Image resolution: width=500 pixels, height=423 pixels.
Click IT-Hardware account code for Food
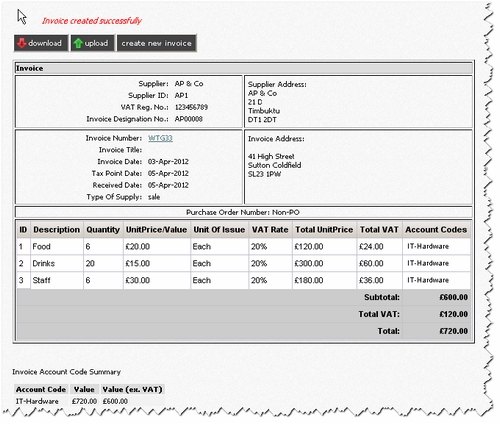(428, 246)
